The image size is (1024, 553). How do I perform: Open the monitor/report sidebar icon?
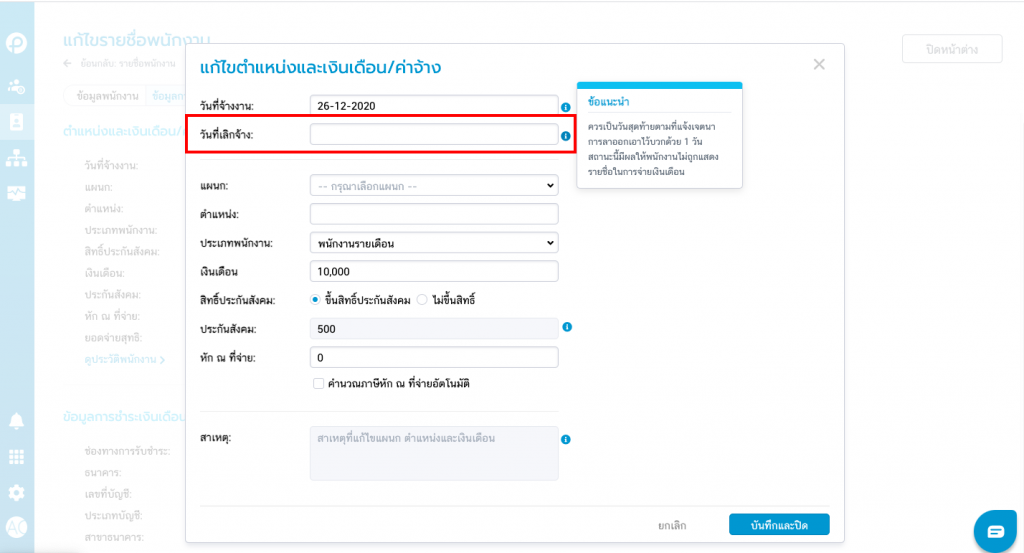pyautogui.click(x=16, y=193)
